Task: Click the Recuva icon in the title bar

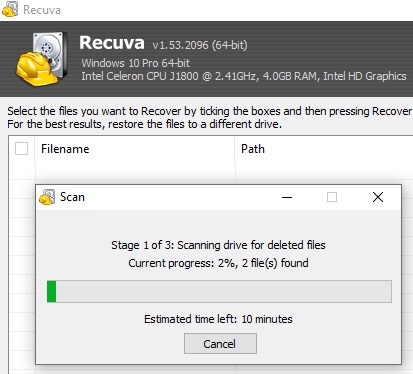Action: pyautogui.click(x=10, y=9)
